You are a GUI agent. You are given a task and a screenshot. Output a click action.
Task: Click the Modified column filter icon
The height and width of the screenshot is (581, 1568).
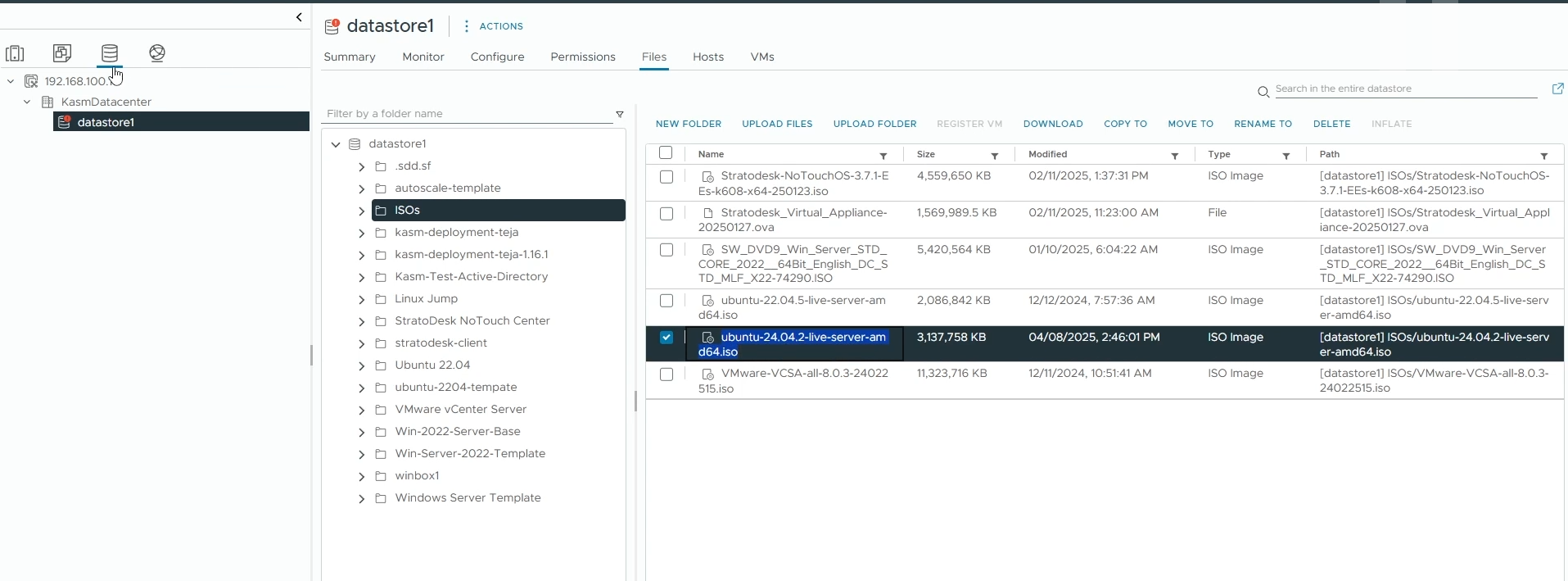tap(1175, 156)
